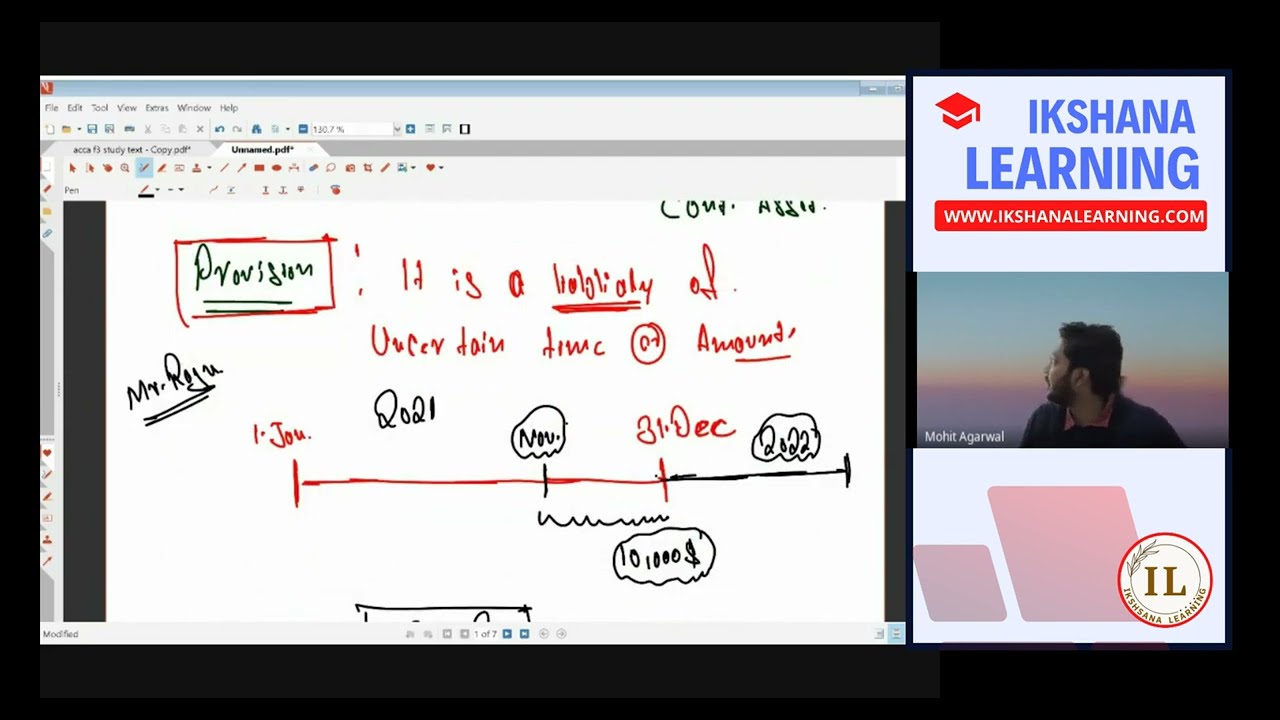Cut selection with the scissors icon

[148, 129]
